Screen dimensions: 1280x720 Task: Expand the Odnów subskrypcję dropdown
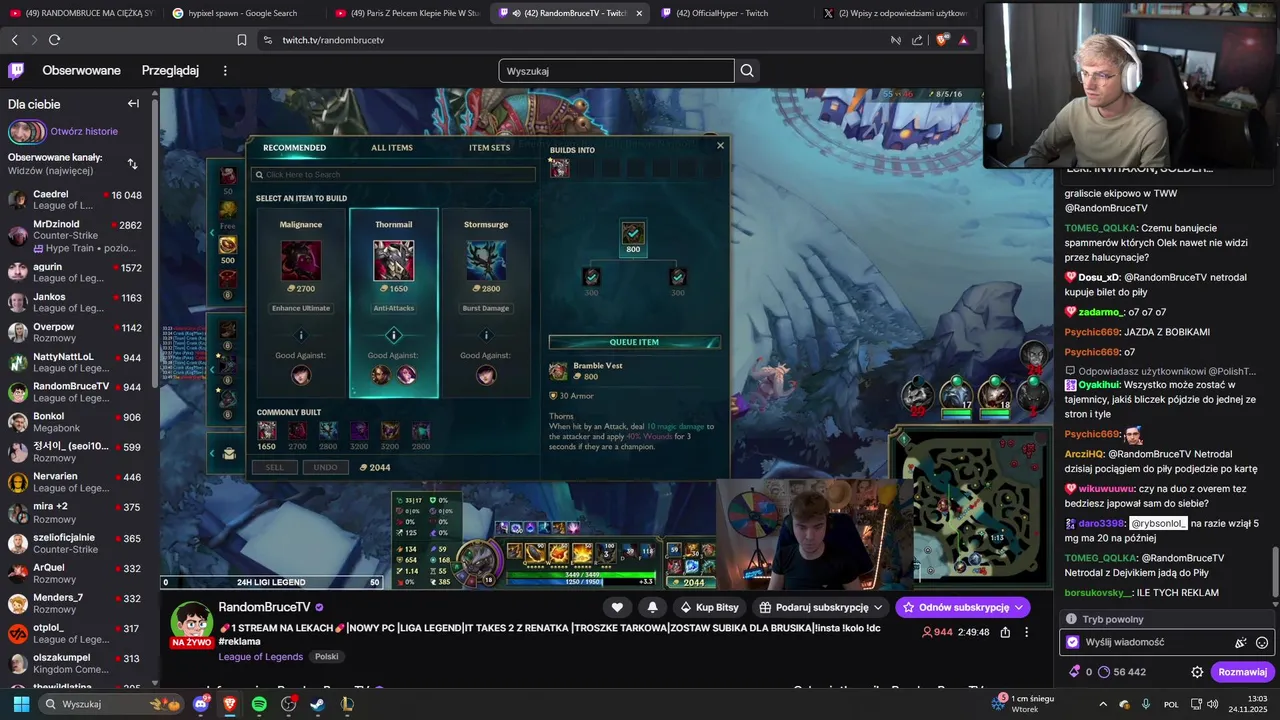coord(1019,607)
